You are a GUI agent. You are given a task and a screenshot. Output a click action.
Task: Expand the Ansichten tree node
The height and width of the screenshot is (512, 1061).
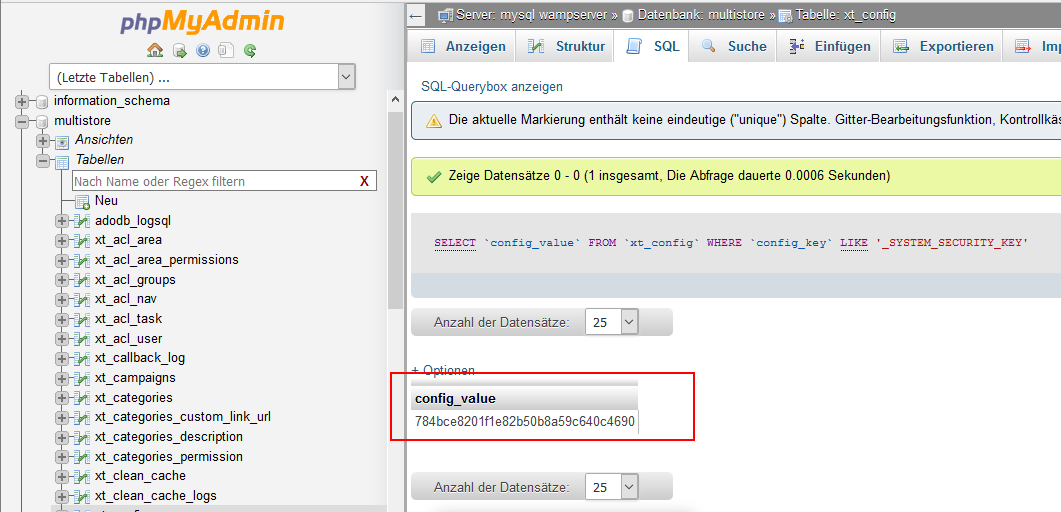tap(43, 141)
